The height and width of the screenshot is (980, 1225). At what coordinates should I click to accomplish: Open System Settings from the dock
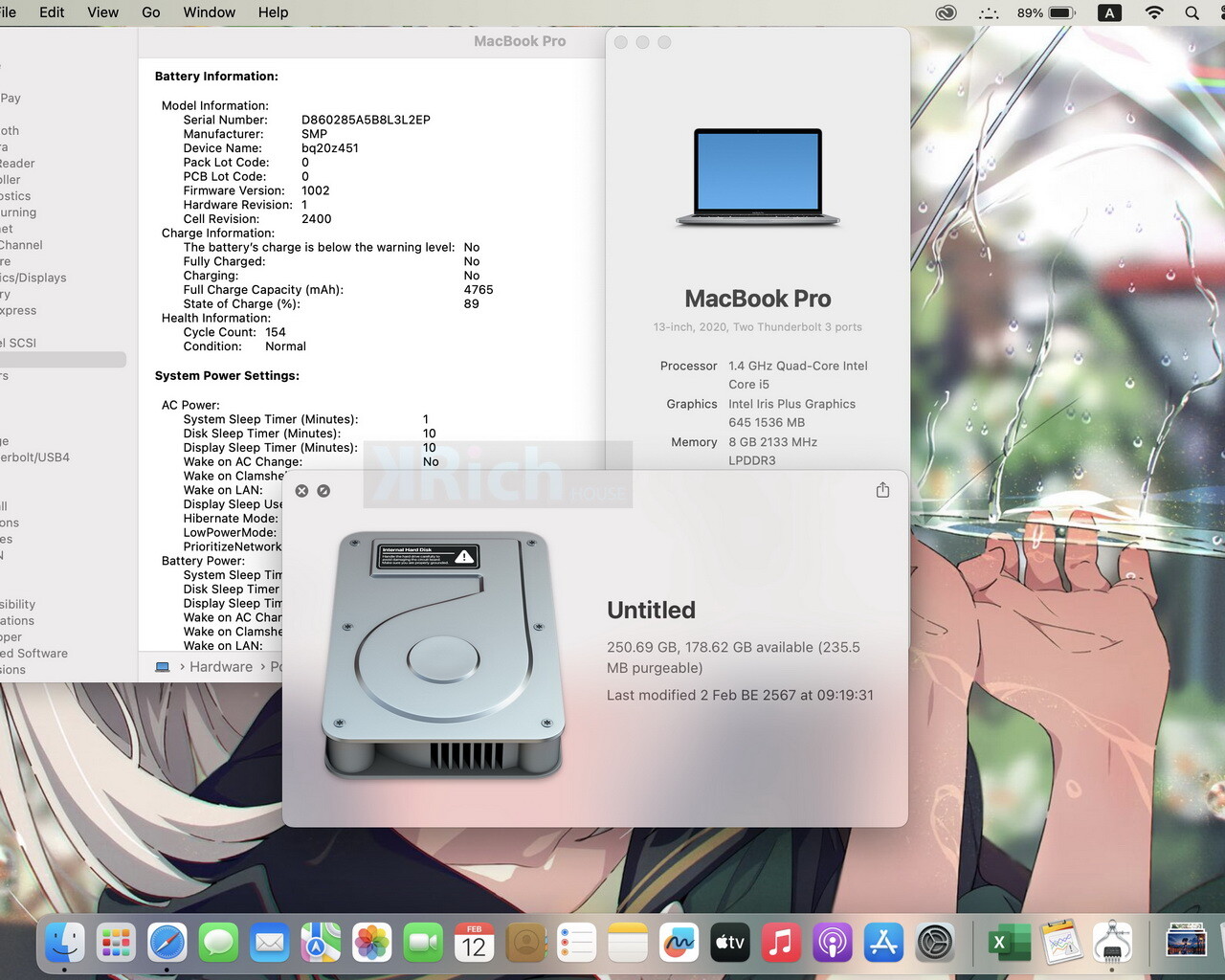pos(935,943)
